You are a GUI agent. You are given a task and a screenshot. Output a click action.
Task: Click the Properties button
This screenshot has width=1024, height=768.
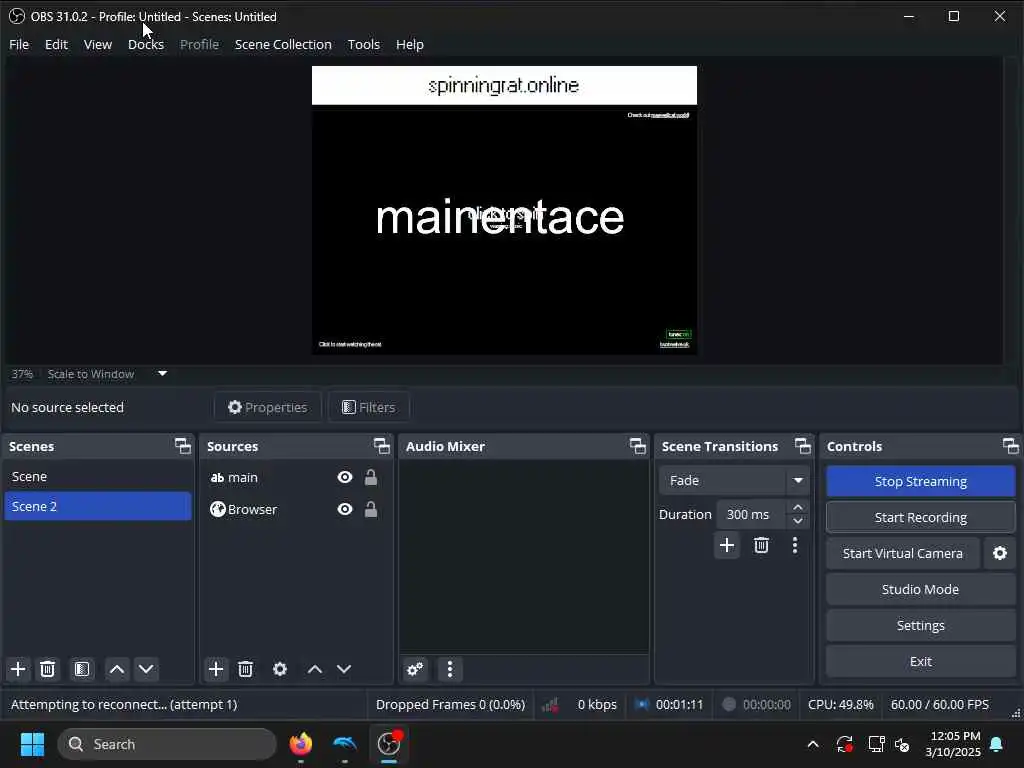(268, 407)
